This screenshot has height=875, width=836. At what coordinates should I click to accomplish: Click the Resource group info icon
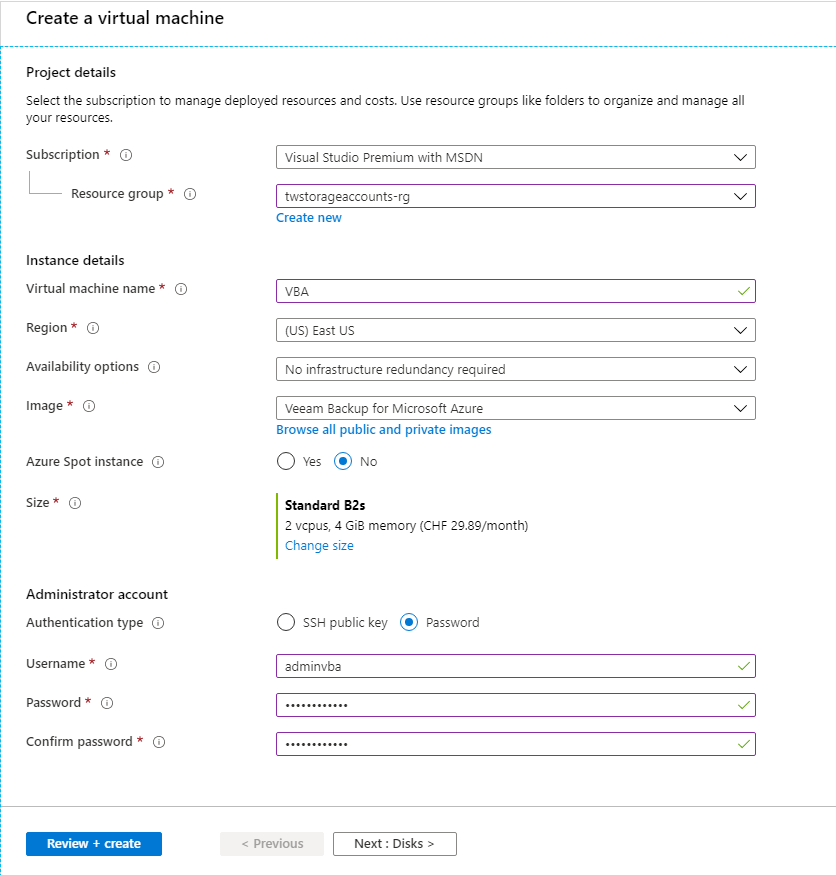190,194
